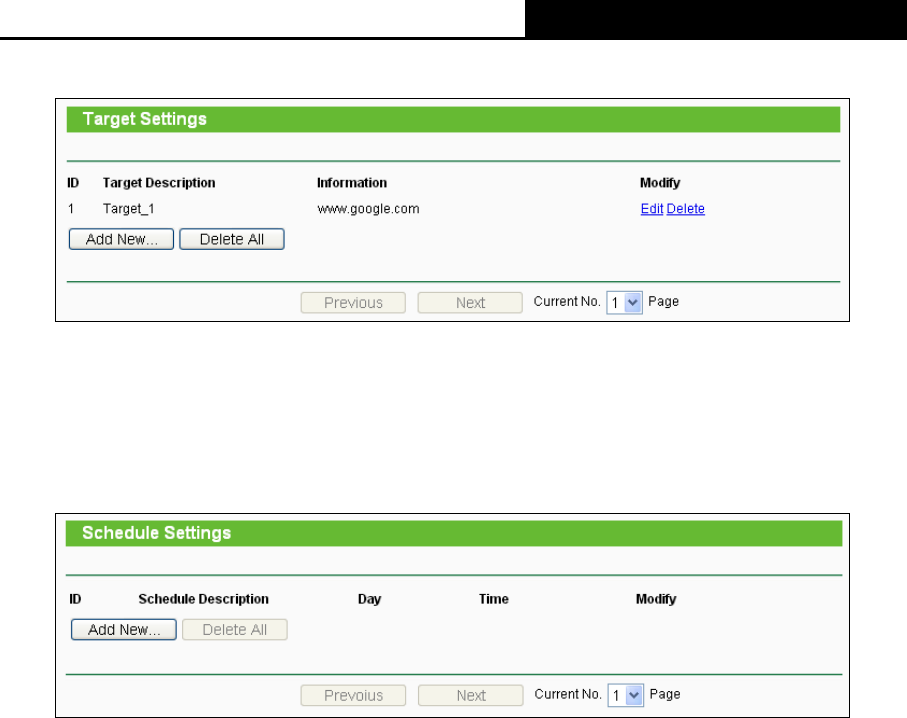The image size is (907, 718).
Task: Click Previous button in Target Settings
Action: coord(353,303)
